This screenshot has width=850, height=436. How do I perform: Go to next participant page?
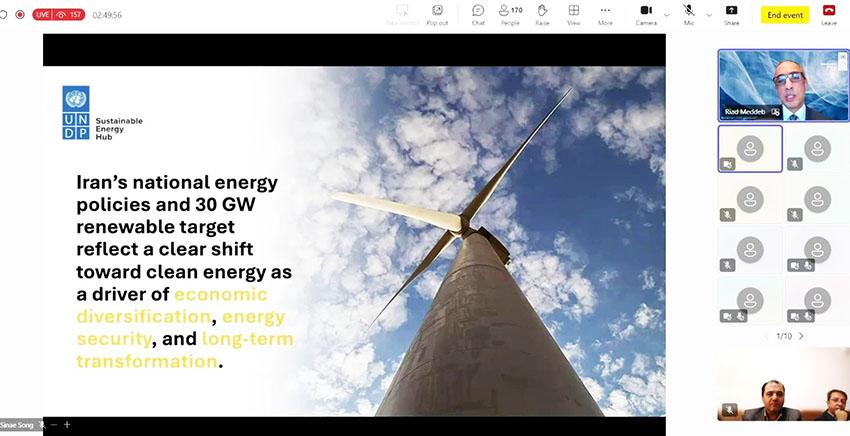coord(801,336)
